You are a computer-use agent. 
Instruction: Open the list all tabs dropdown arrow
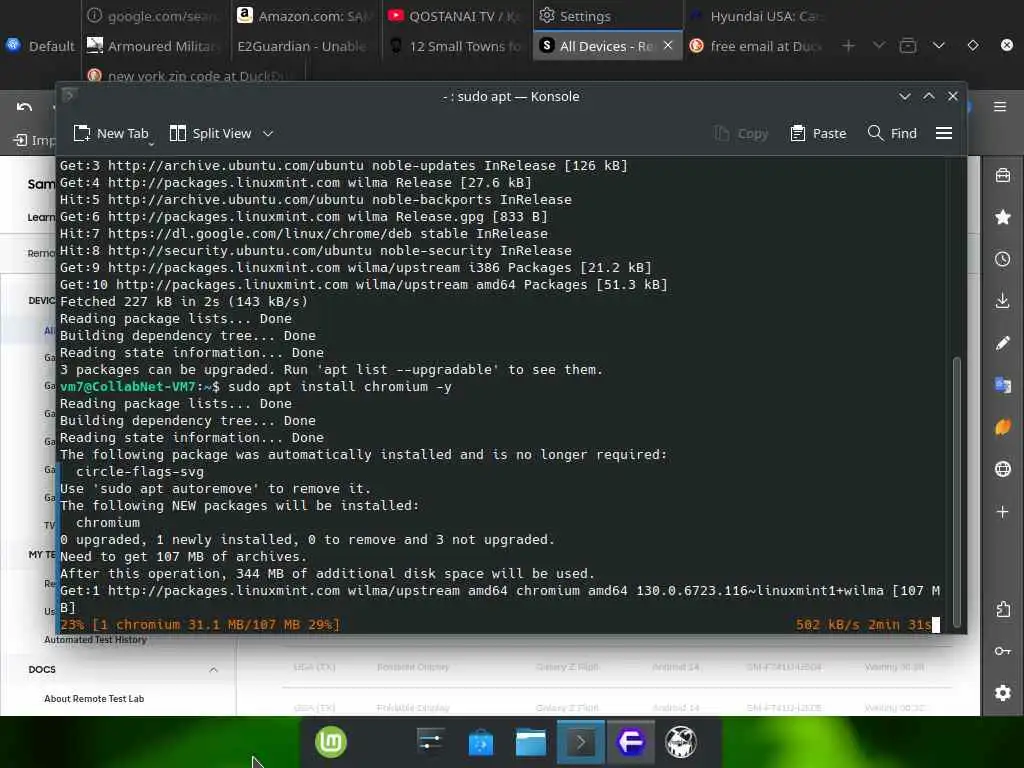tap(938, 45)
